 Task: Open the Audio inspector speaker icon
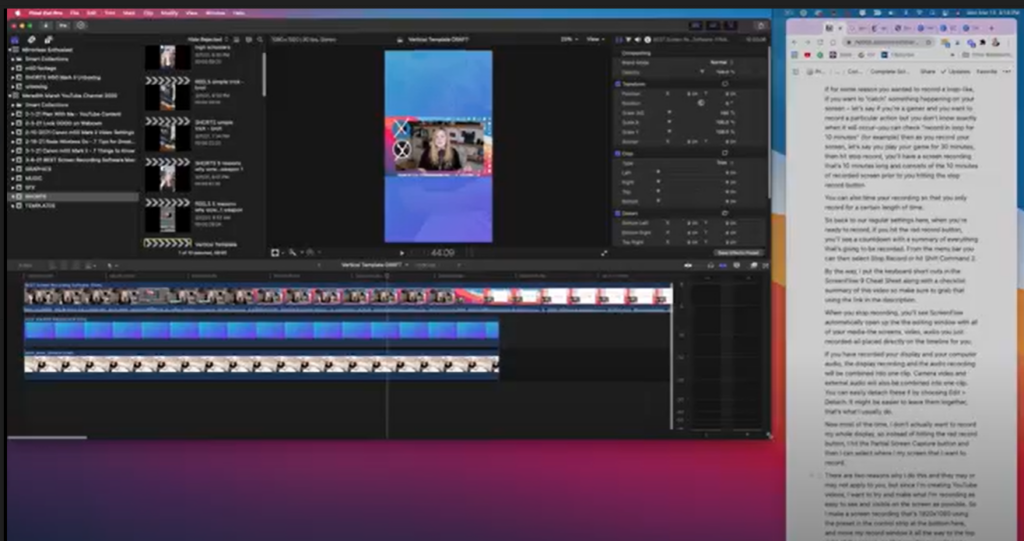[638, 40]
